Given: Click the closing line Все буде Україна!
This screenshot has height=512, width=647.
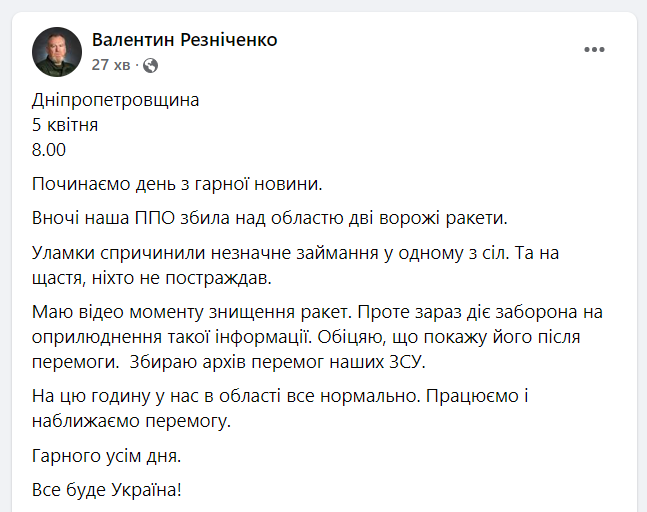Looking at the screenshot, I should [106, 490].
